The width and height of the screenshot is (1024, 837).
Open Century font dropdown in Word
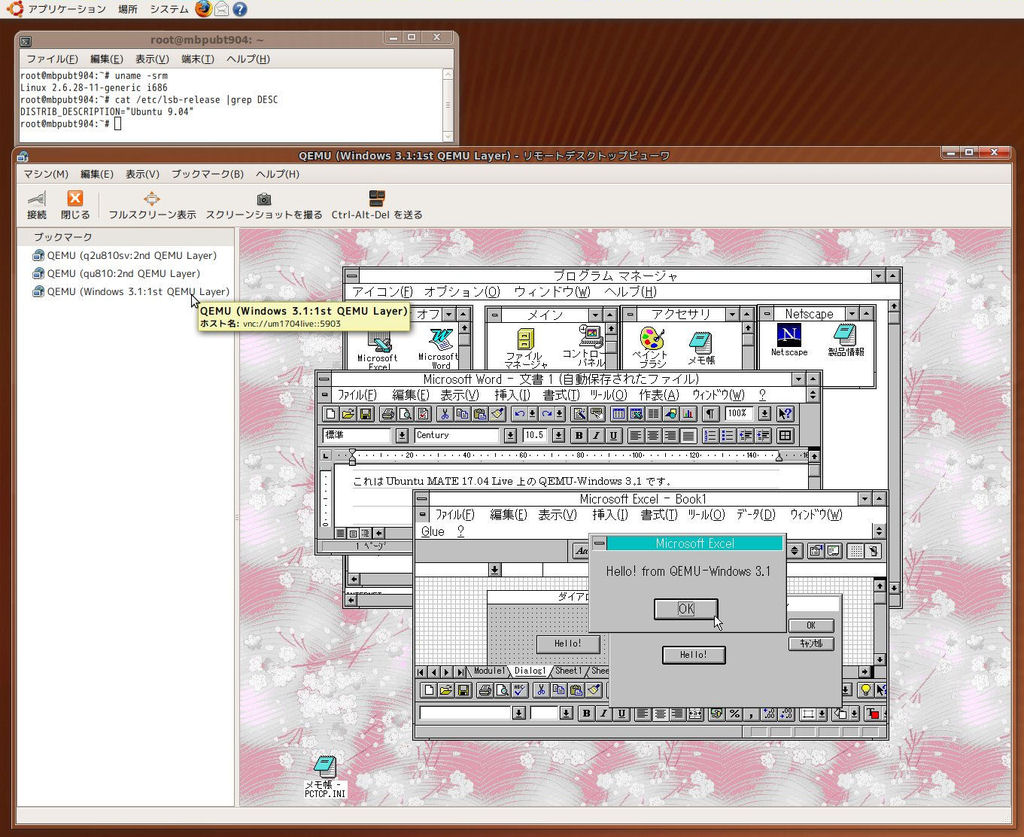coord(510,435)
